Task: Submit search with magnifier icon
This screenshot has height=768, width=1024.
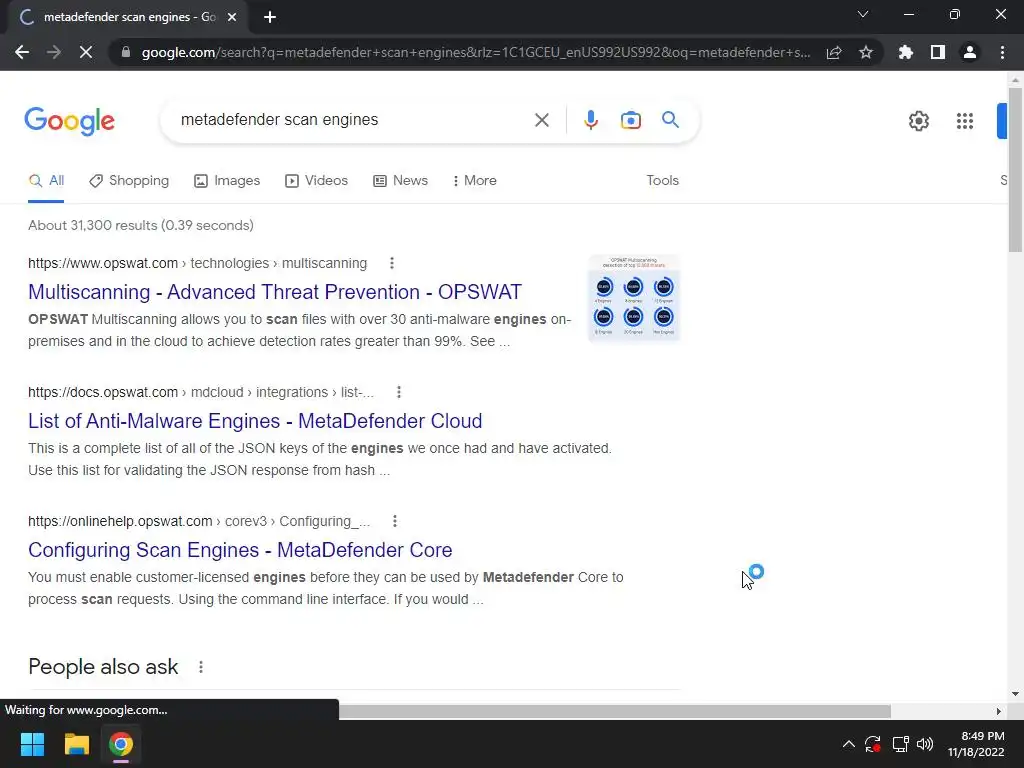Action: point(670,120)
